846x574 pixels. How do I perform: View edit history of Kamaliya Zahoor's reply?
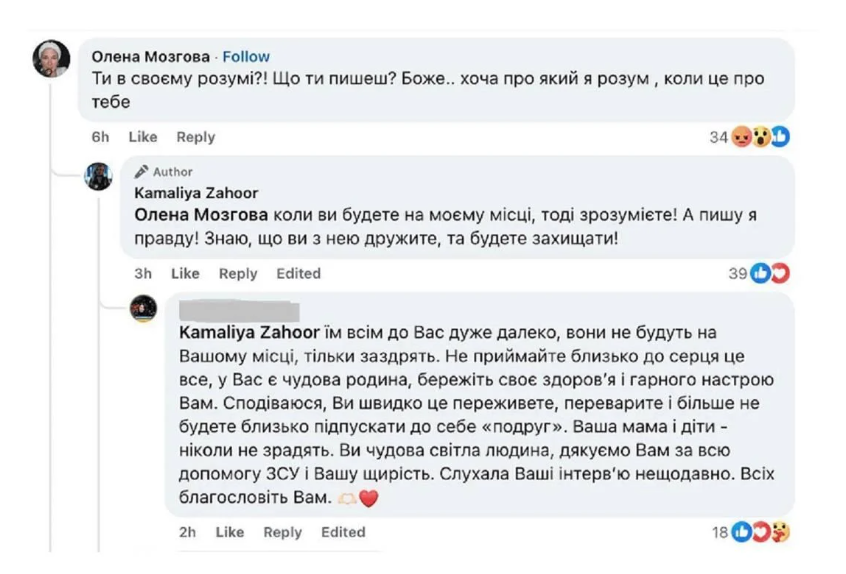[x=298, y=273]
